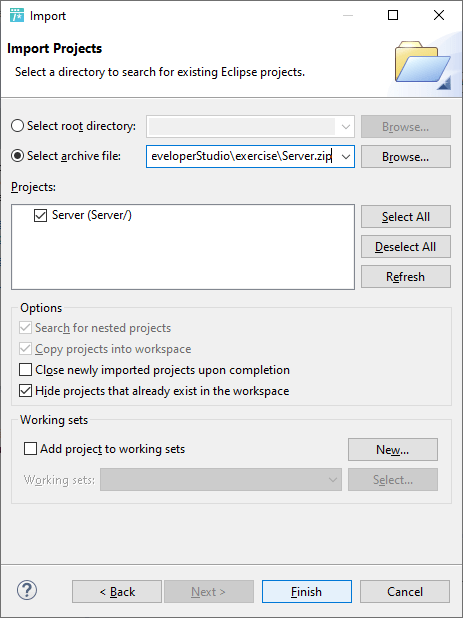
Task: Open the archive file path dropdown
Action: 346,157
